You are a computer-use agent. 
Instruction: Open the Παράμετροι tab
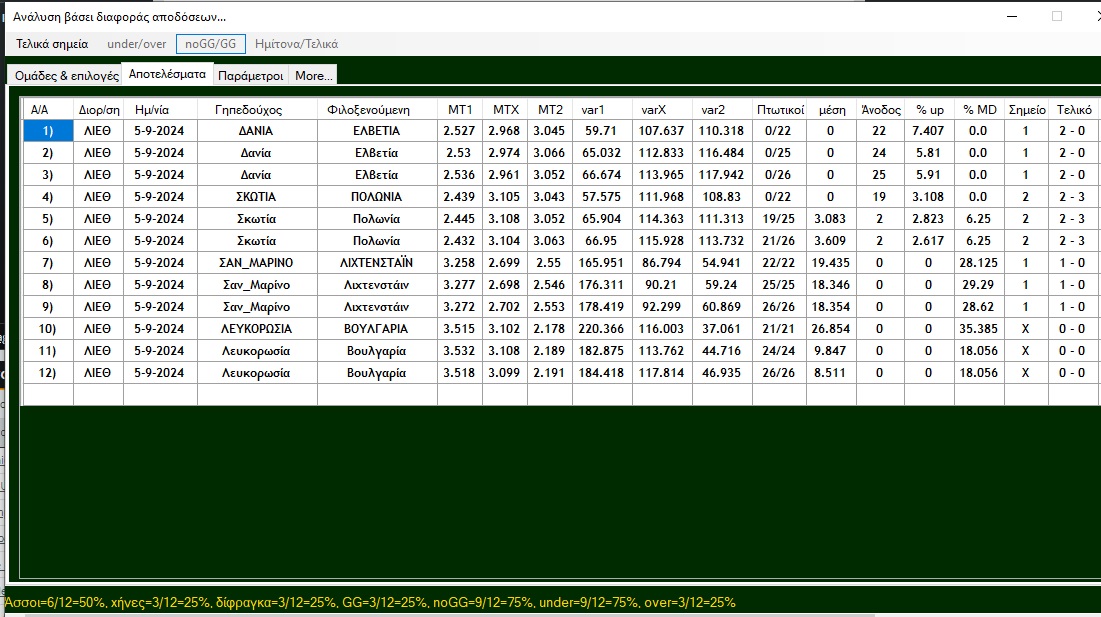click(250, 76)
